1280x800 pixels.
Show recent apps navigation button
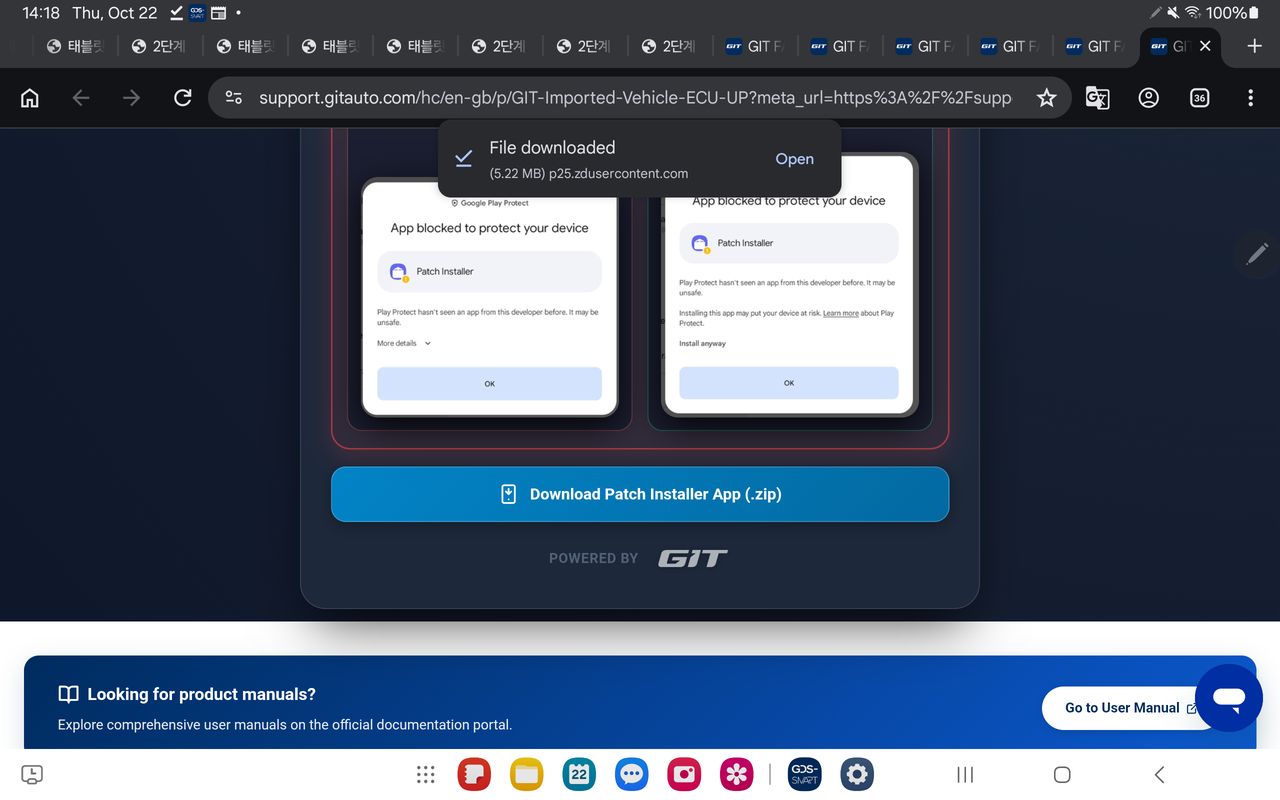tap(965, 774)
